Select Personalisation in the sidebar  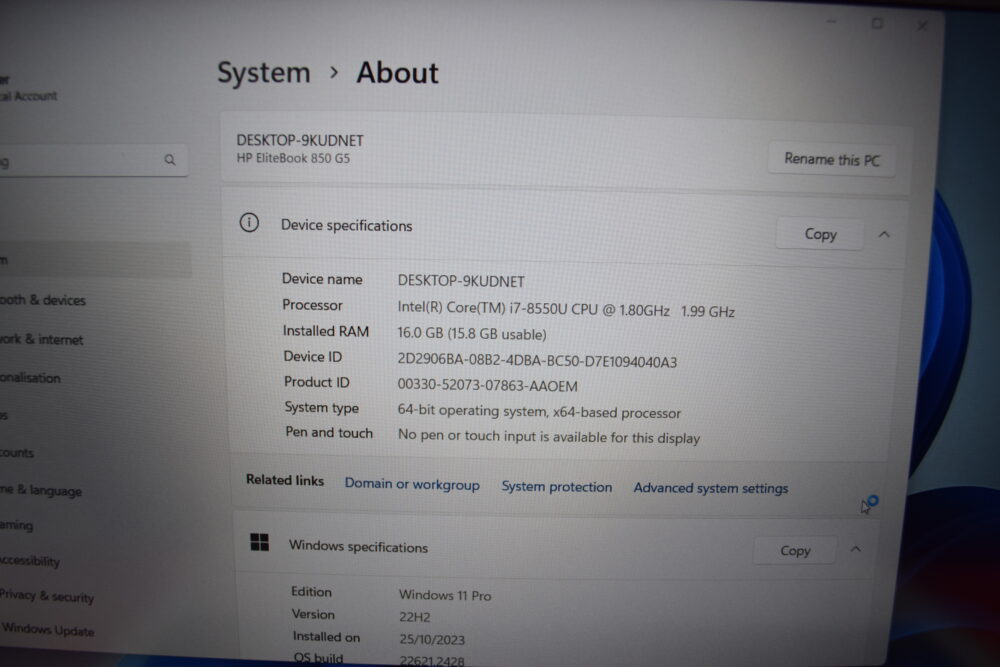tap(30, 377)
